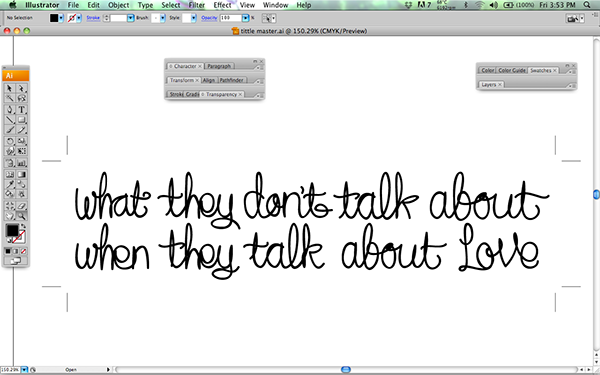600x375 pixels.
Task: Select the Rectangle tool
Action: point(21,120)
